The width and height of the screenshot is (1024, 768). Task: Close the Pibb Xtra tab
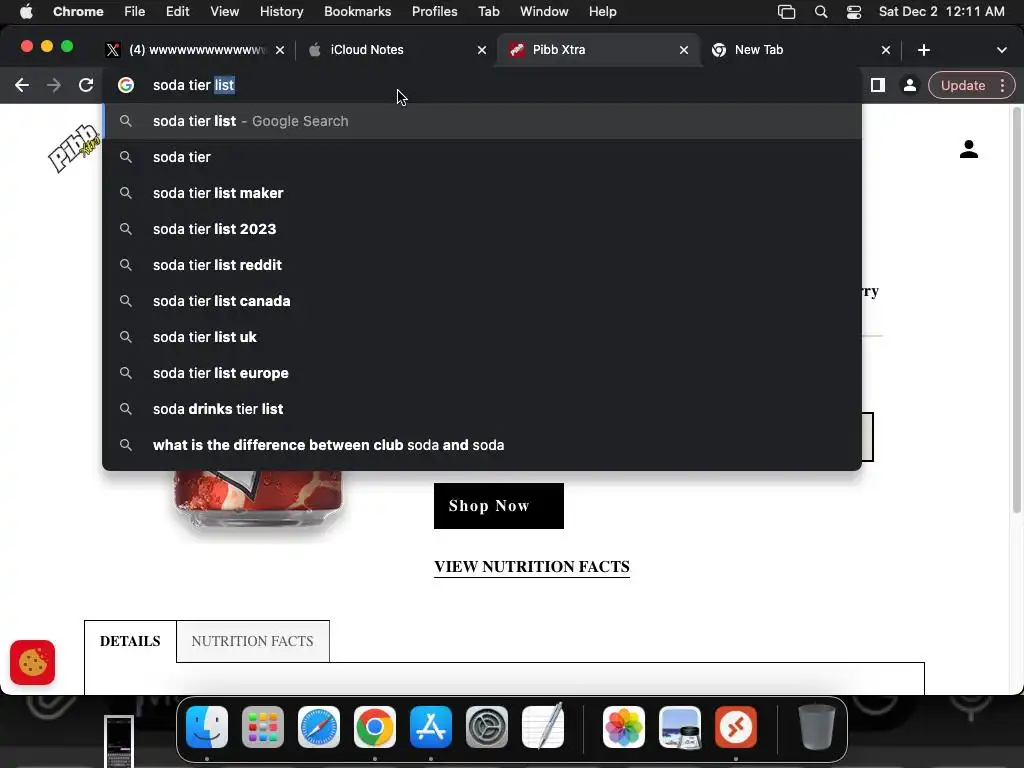[684, 50]
